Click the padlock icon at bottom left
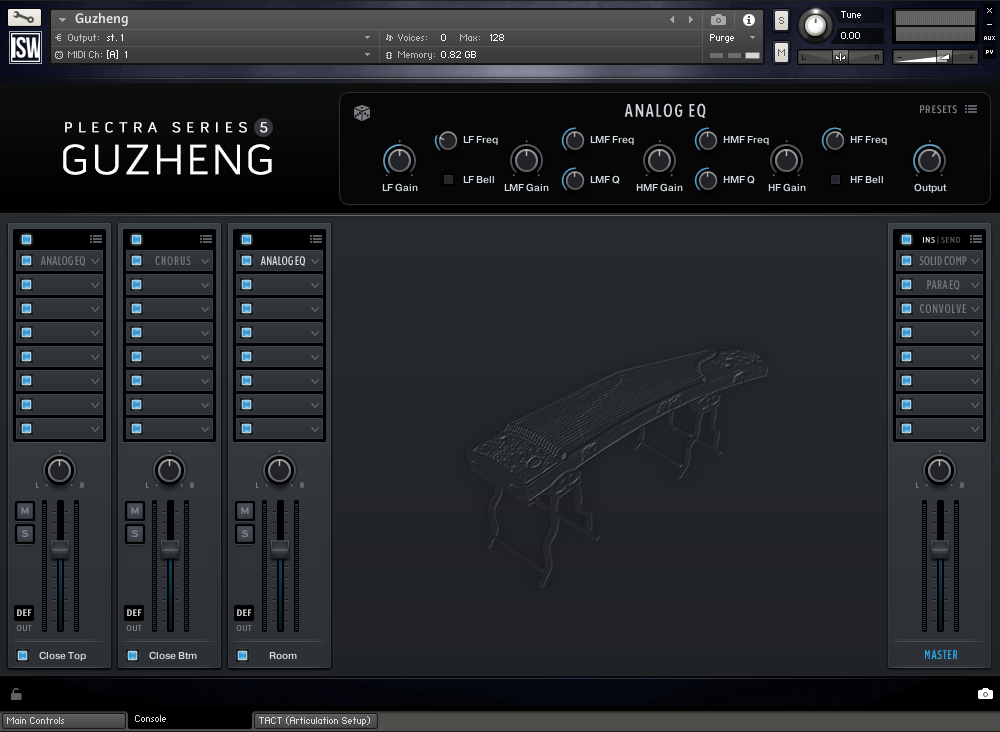Screen dimensions: 1000x732 pyautogui.click(x=14, y=694)
